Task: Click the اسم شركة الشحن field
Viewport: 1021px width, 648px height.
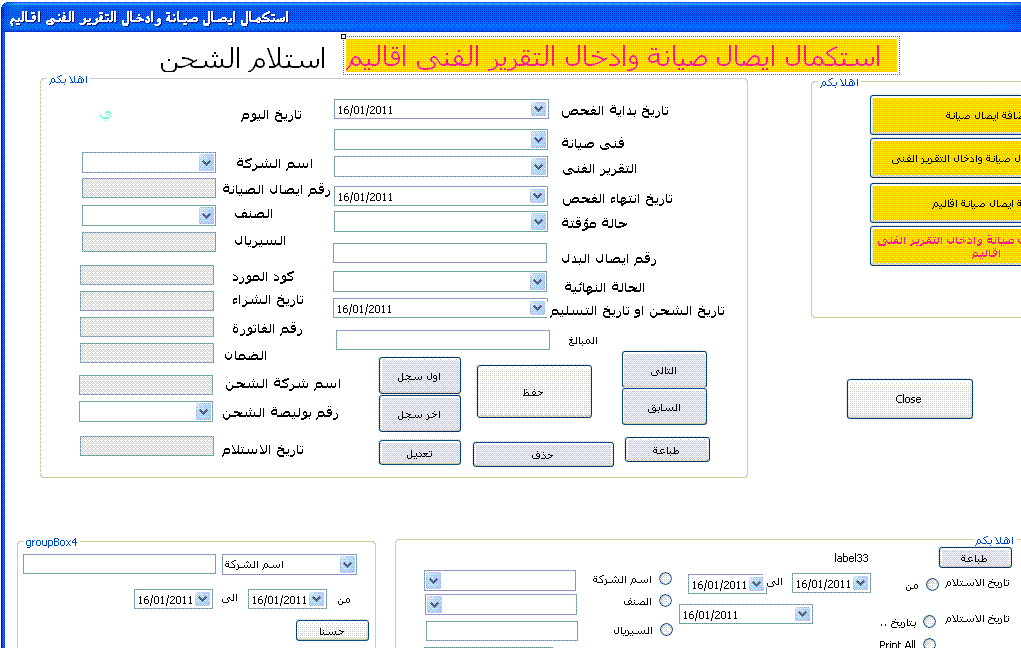Action: (146, 385)
